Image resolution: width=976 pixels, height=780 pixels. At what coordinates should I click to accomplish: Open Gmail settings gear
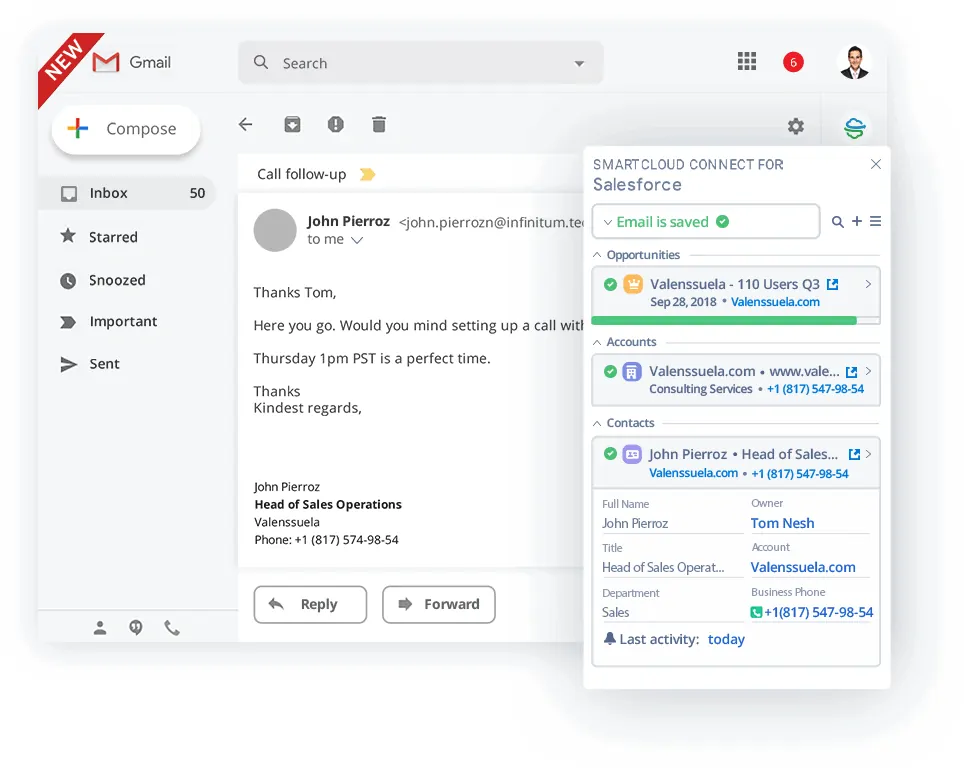pyautogui.click(x=795, y=126)
